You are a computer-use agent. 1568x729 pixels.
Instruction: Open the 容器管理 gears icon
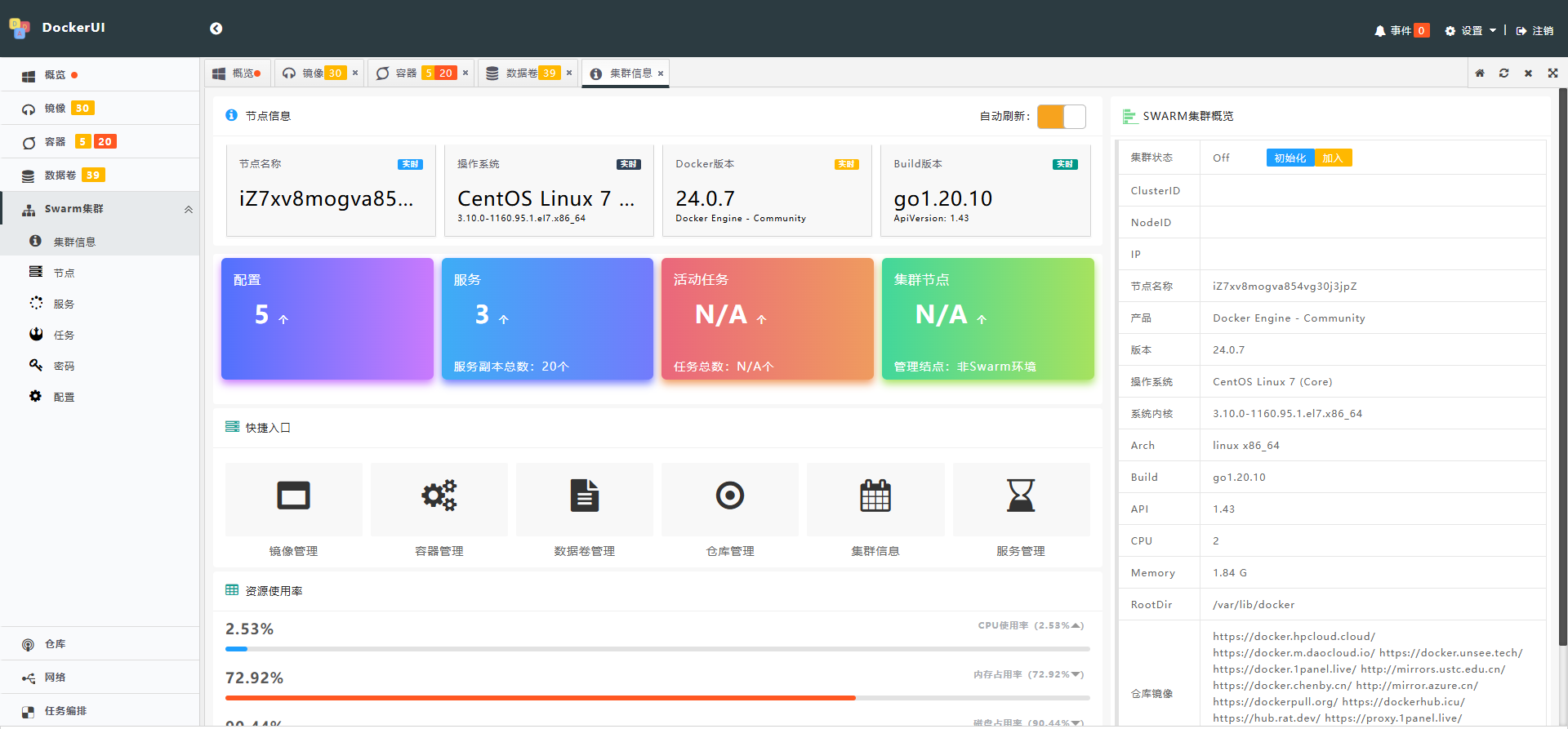(439, 496)
